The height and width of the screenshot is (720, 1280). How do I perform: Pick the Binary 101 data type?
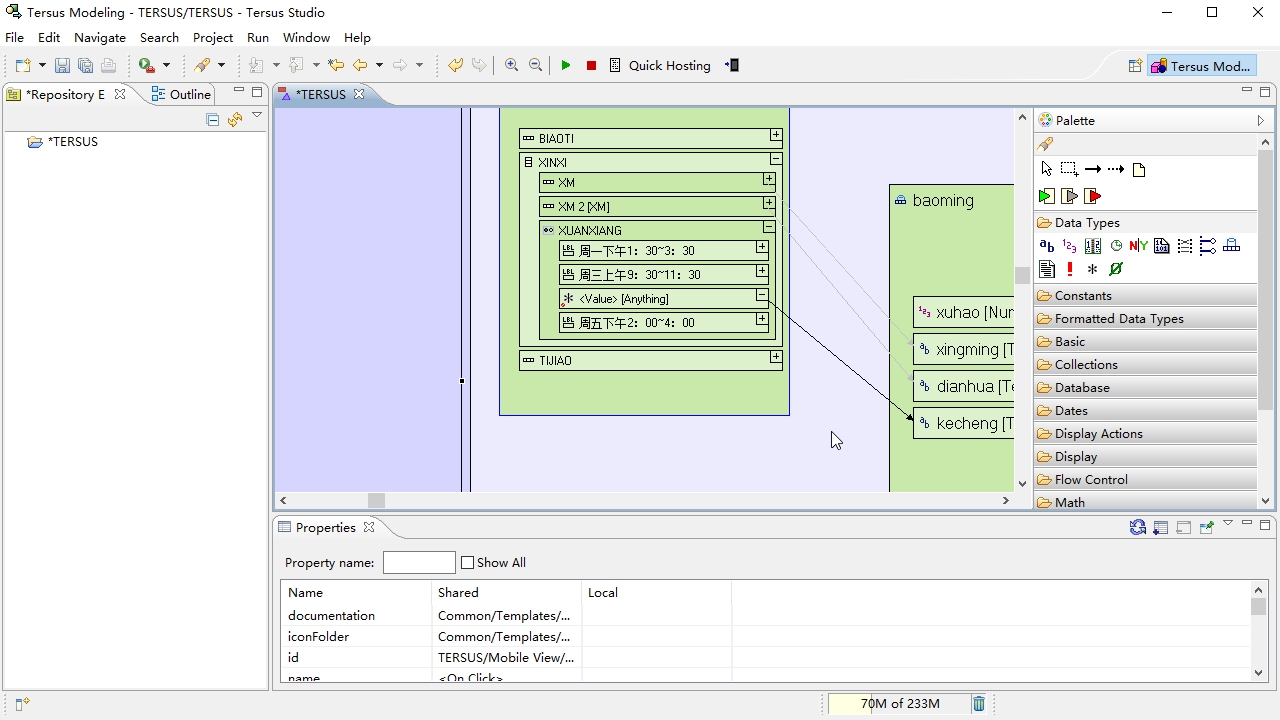tap(1161, 246)
